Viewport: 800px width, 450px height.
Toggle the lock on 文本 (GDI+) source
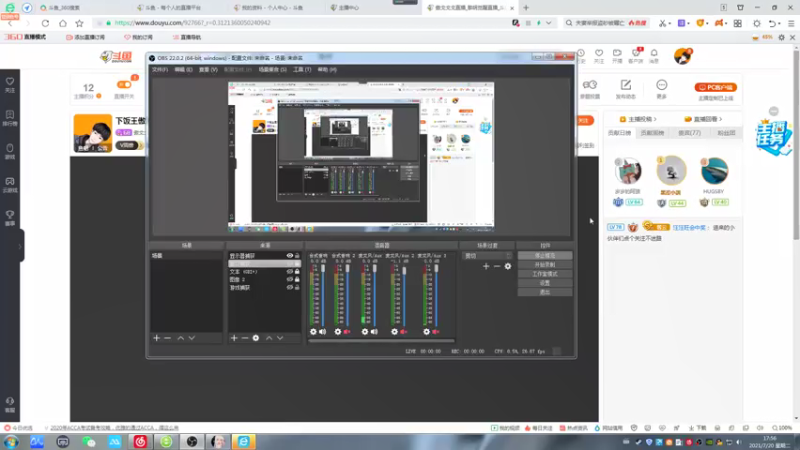tap(297, 271)
